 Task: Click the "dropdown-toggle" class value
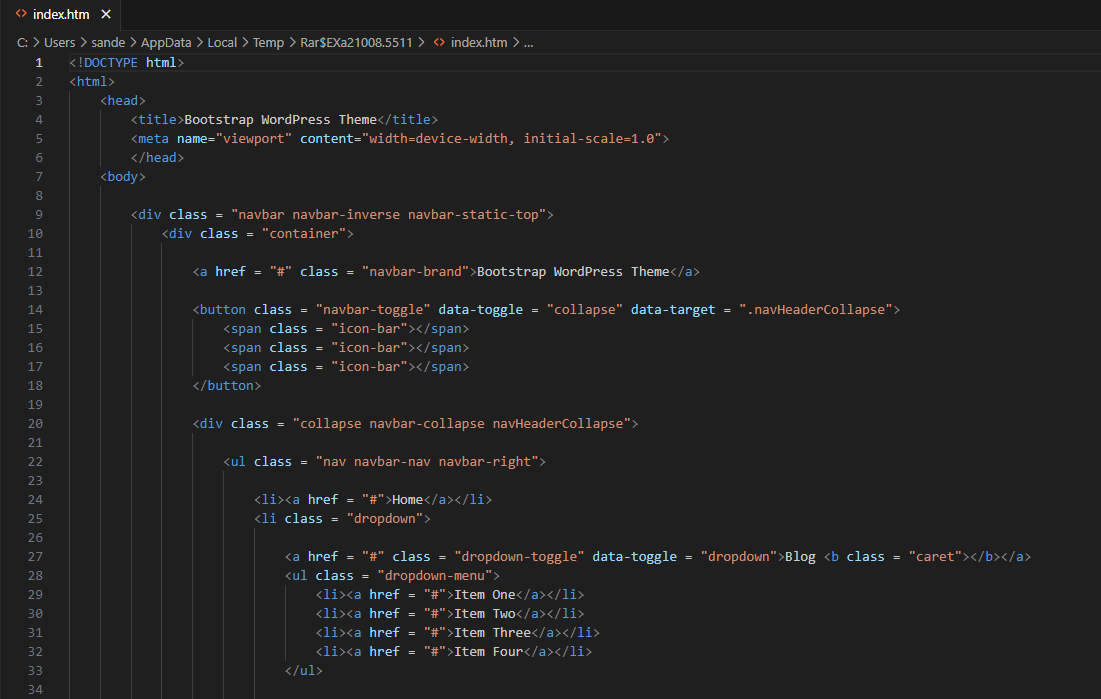click(519, 556)
